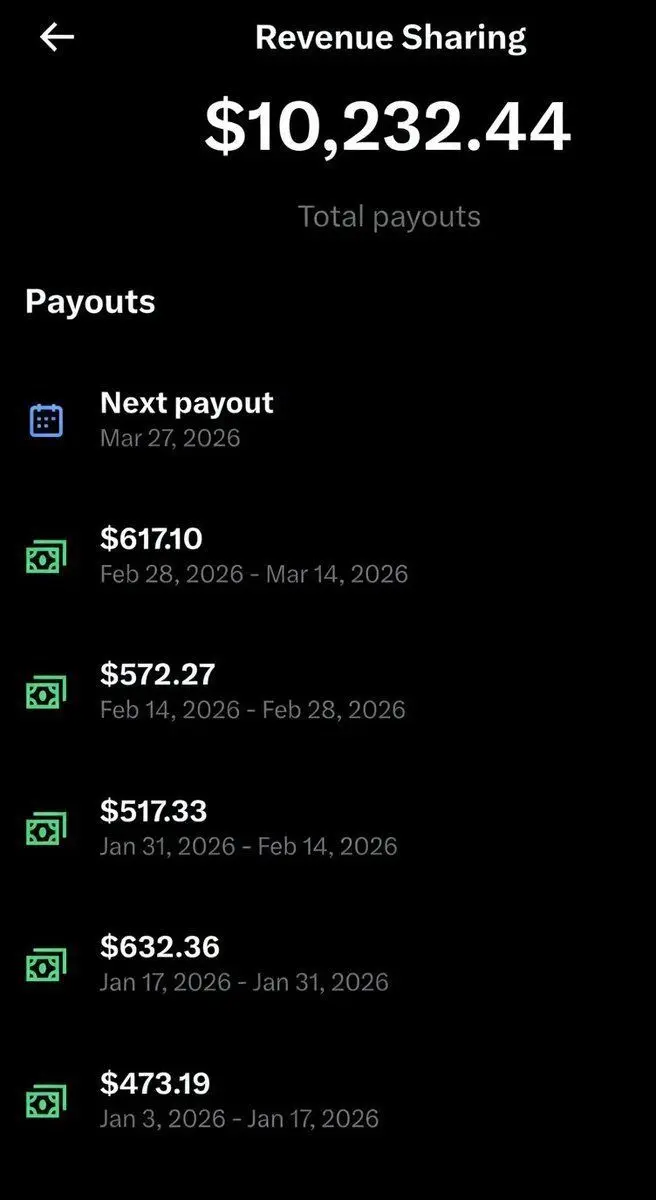656x1200 pixels.
Task: Open the $617.10 payout entry
Action: [328, 556]
